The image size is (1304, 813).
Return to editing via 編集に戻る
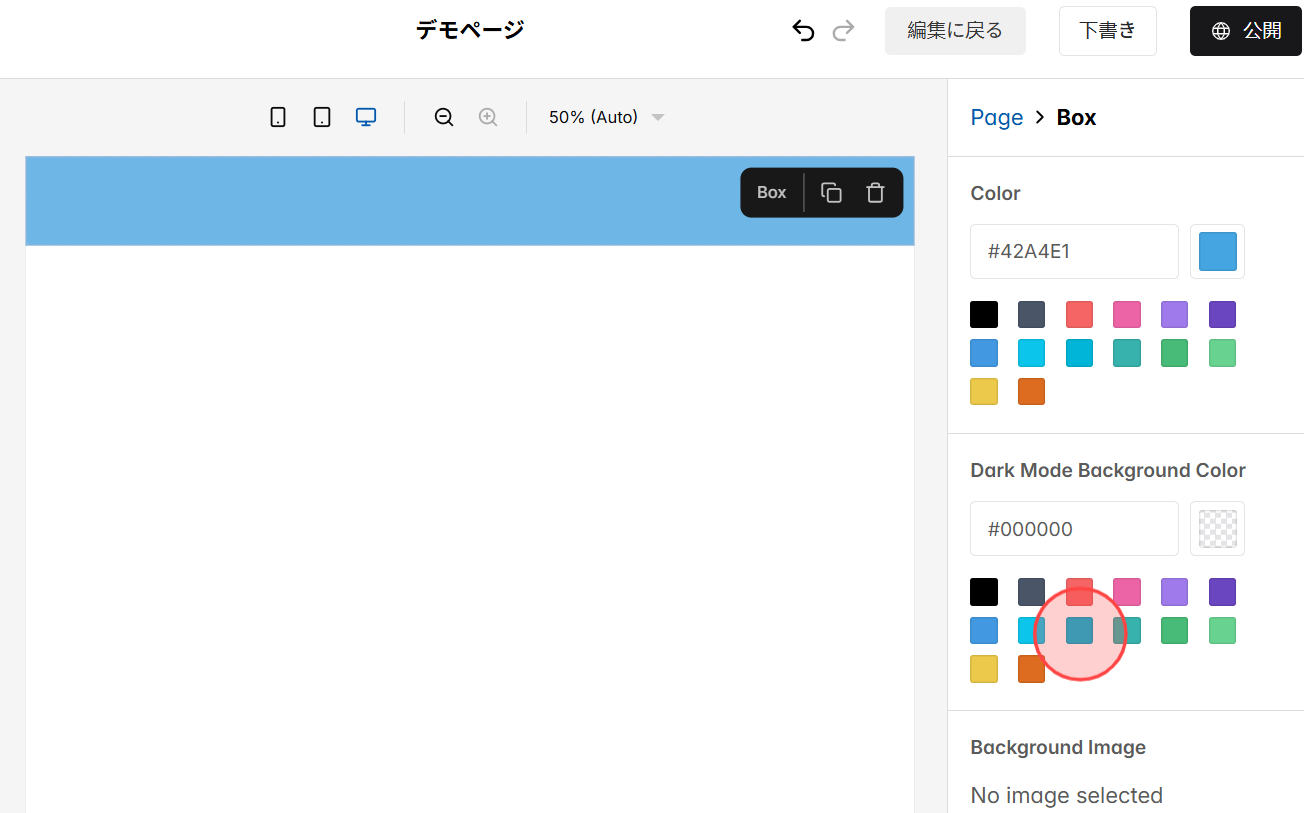point(954,30)
